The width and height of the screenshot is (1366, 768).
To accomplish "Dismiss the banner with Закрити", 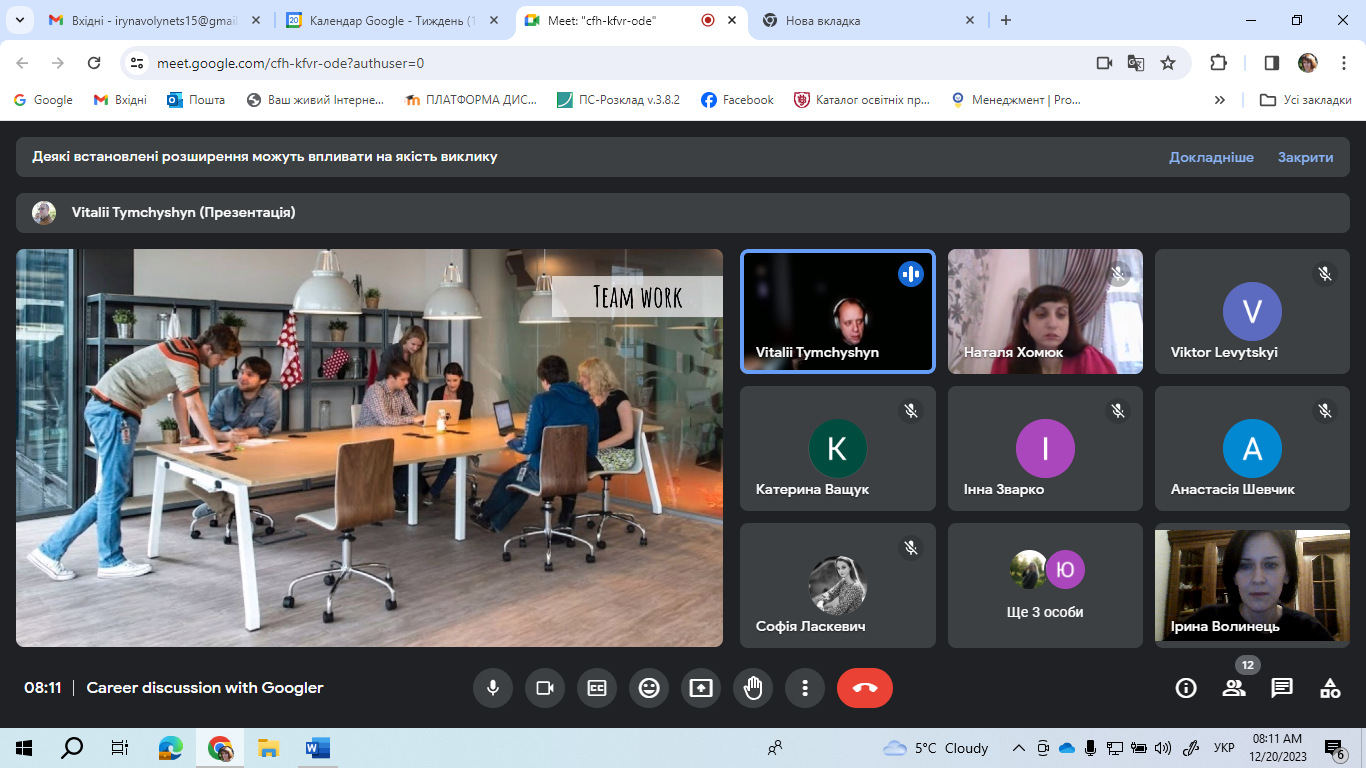I will coord(1305,157).
